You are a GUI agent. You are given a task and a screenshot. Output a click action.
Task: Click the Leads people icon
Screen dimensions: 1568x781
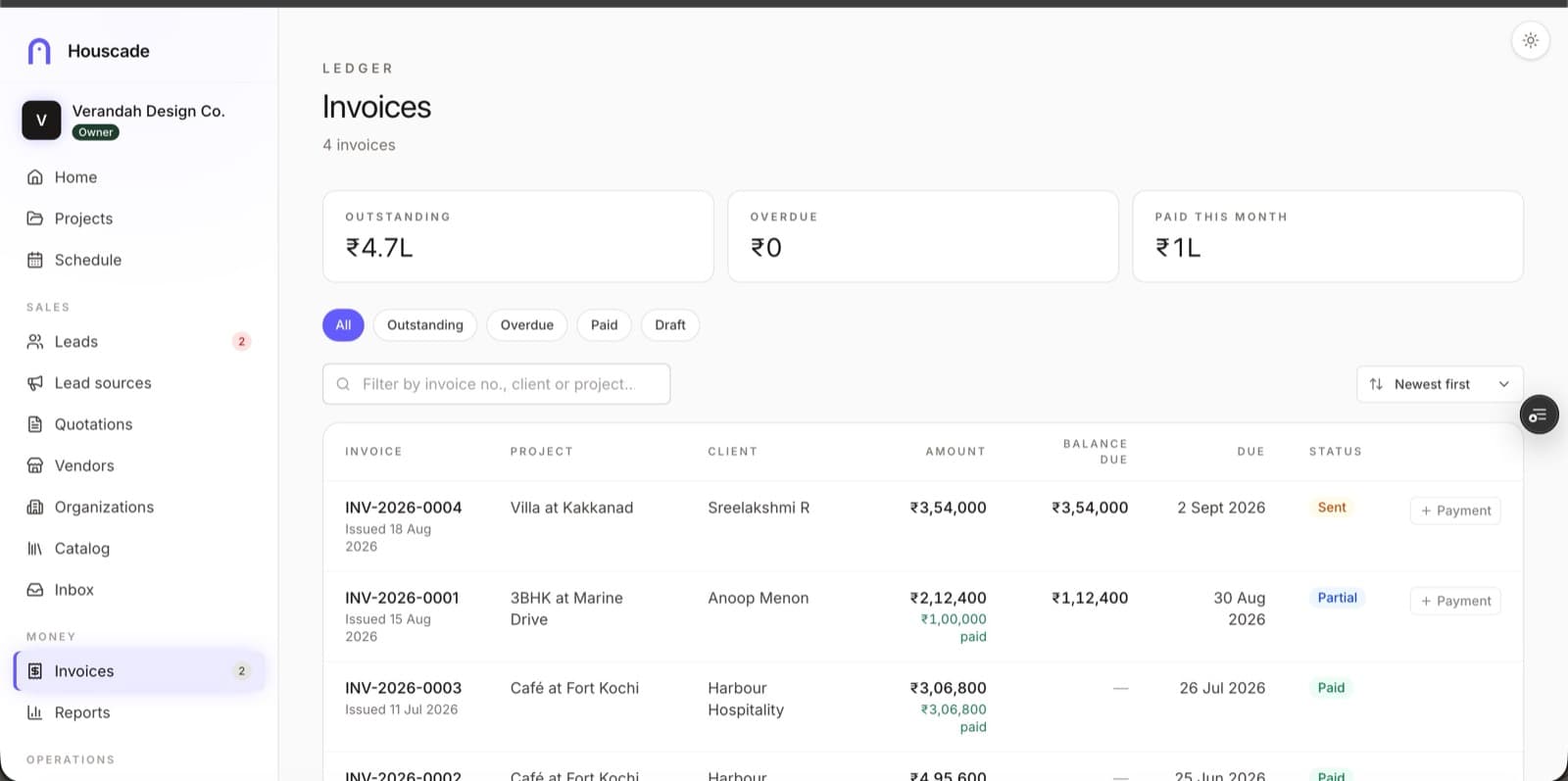(x=35, y=342)
